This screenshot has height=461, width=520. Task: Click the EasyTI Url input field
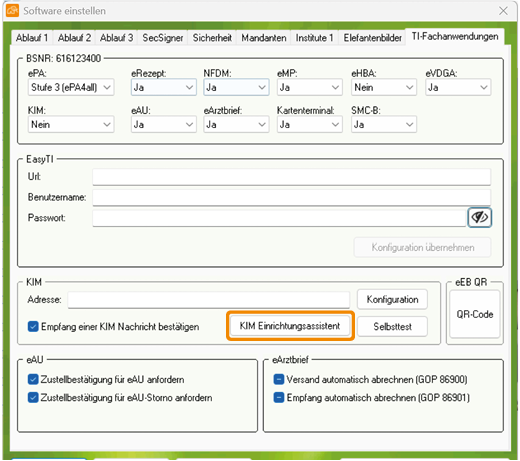291,177
